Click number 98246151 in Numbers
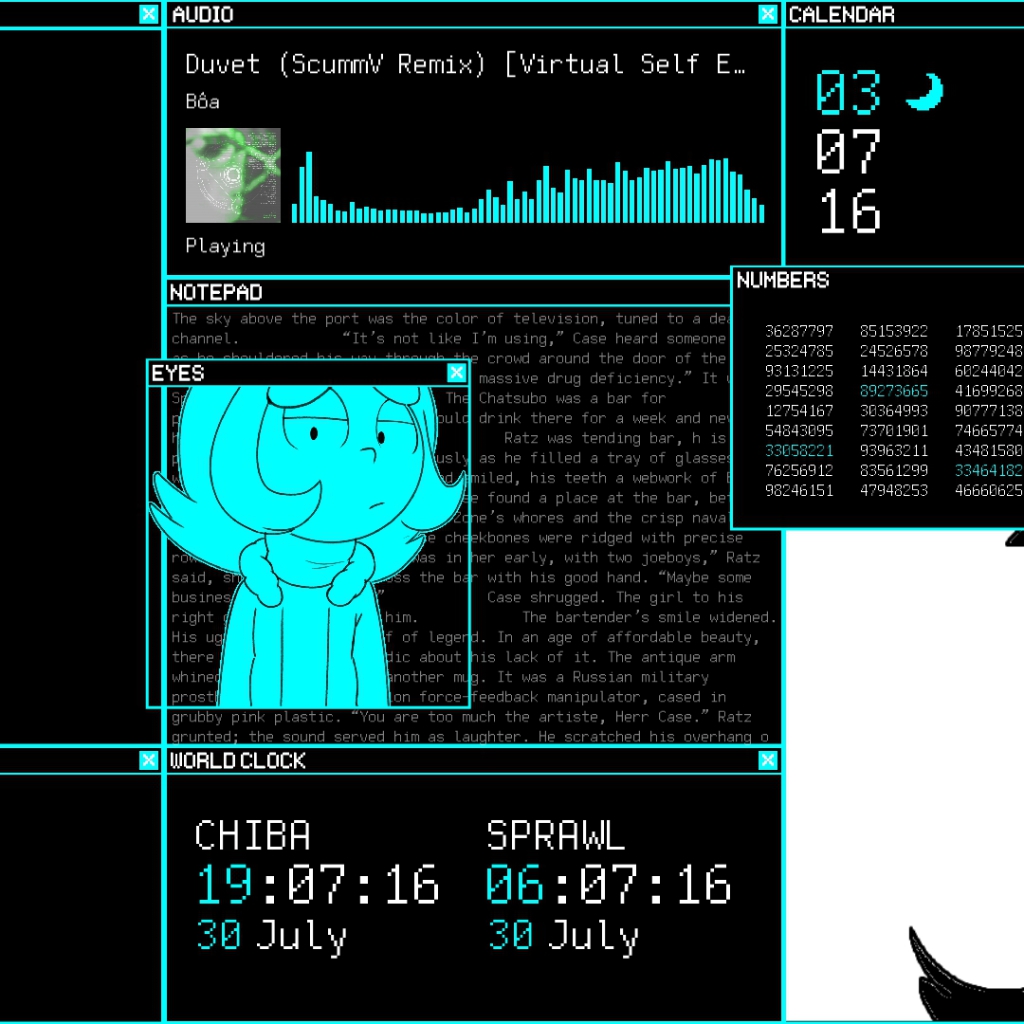Image resolution: width=1024 pixels, height=1024 pixels. [799, 490]
